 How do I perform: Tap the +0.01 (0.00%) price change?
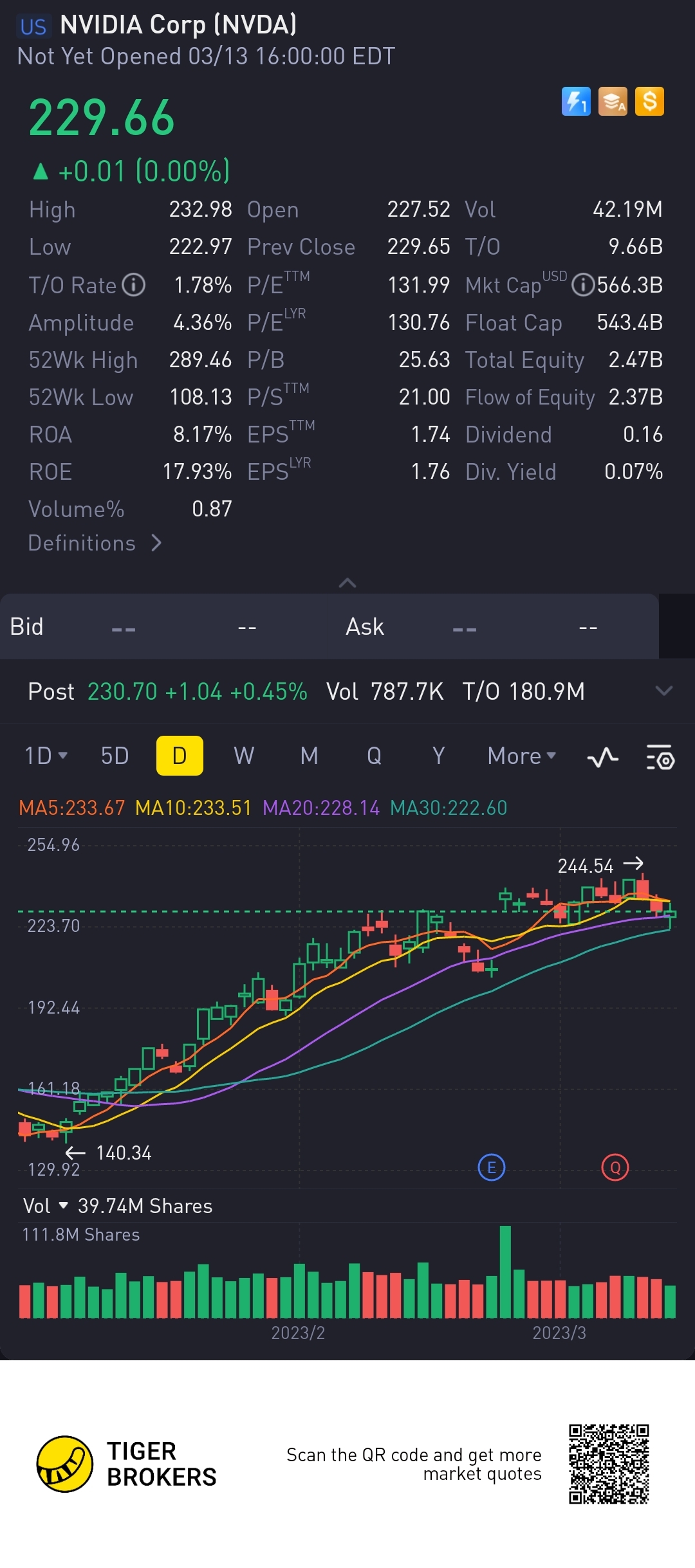(x=131, y=171)
